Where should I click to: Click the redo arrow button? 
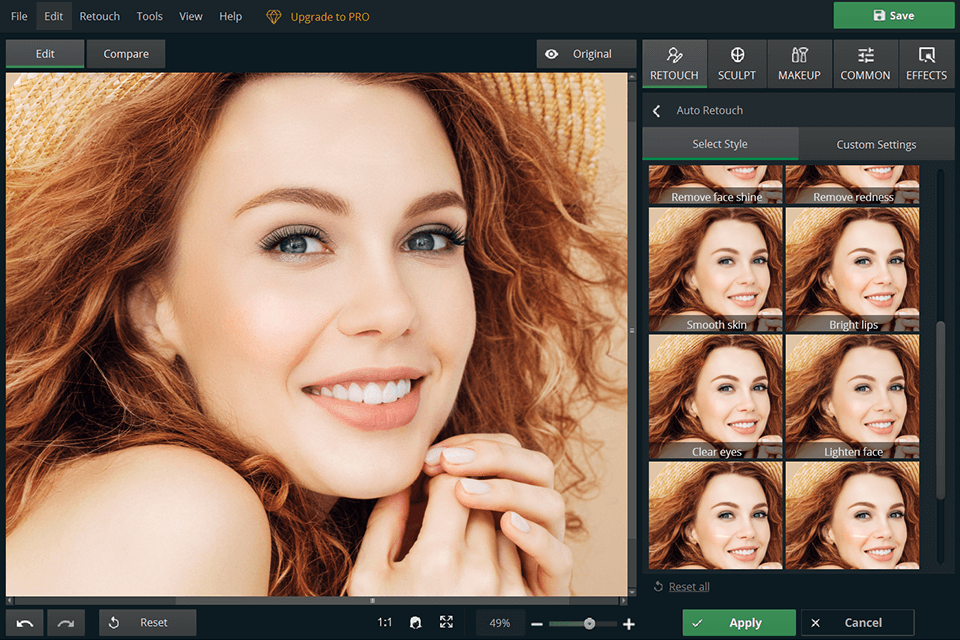click(x=66, y=623)
